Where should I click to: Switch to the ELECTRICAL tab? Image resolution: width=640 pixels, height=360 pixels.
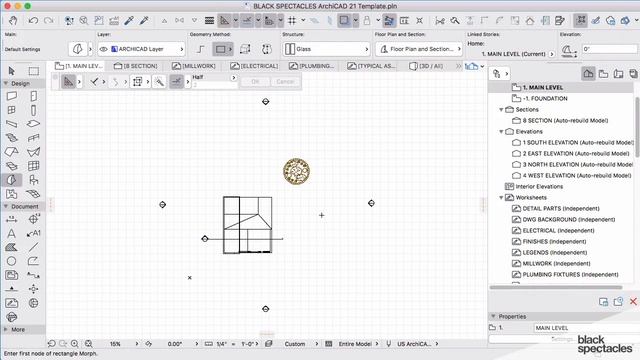click(254, 66)
